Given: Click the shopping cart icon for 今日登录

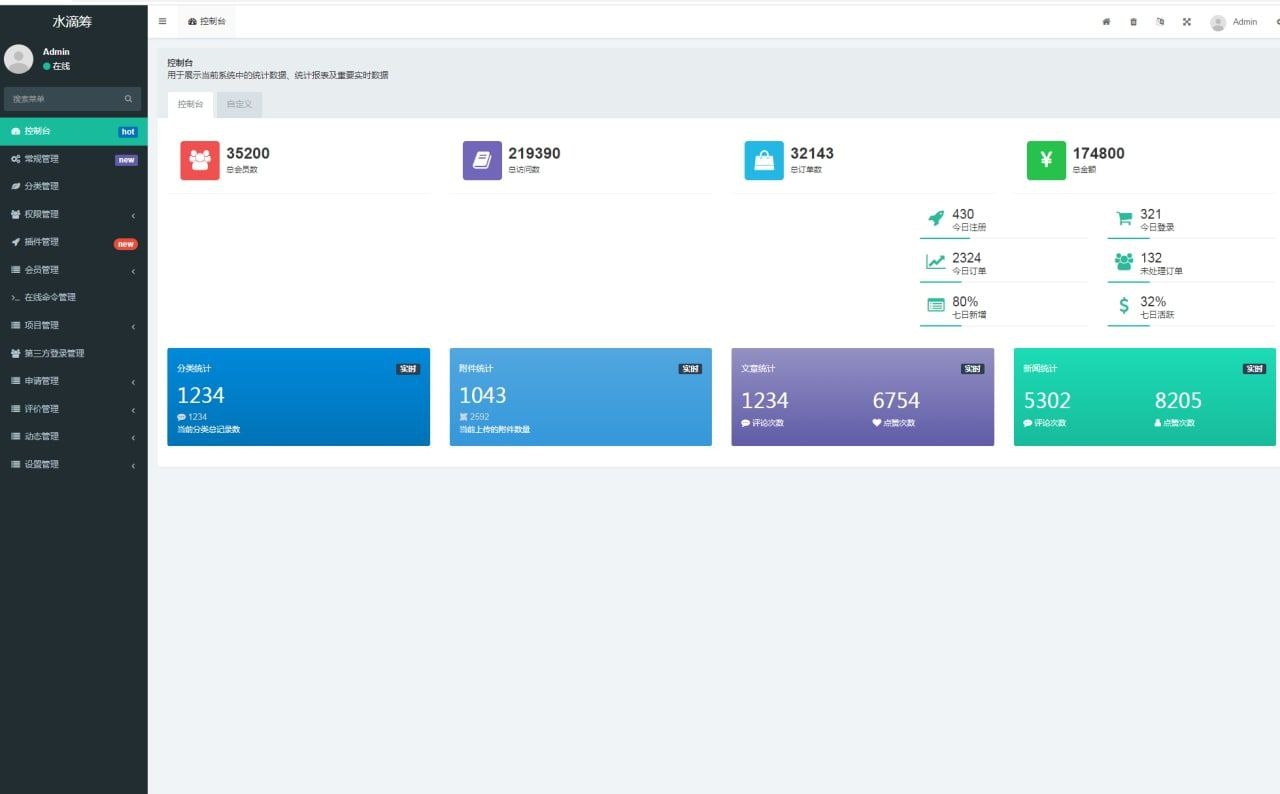Looking at the screenshot, I should [1124, 218].
